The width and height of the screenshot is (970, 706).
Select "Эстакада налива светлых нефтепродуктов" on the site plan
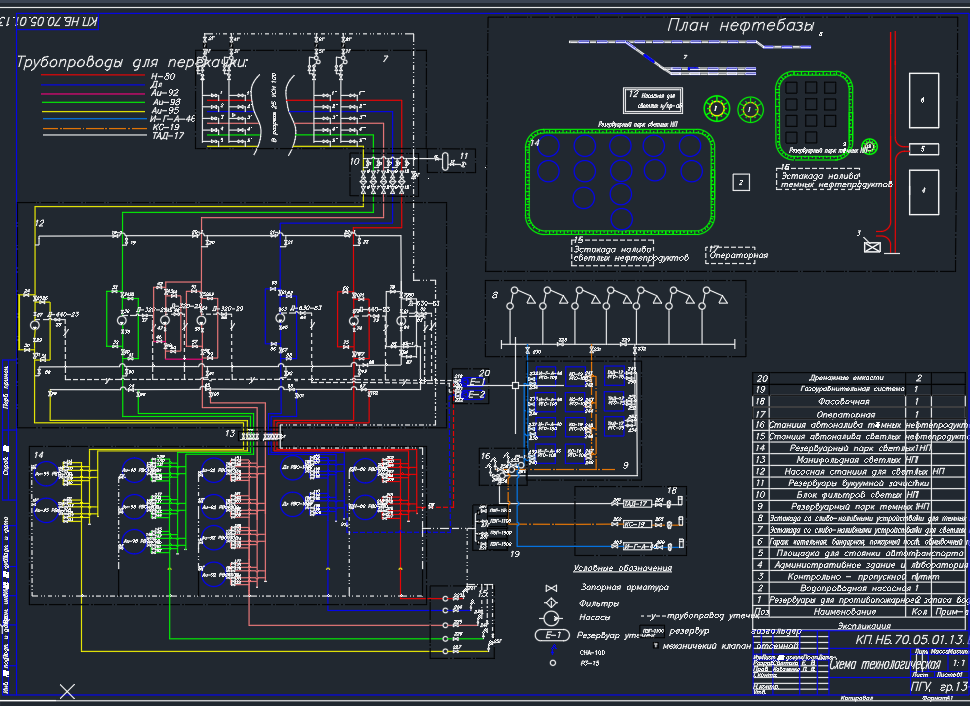tap(630, 254)
